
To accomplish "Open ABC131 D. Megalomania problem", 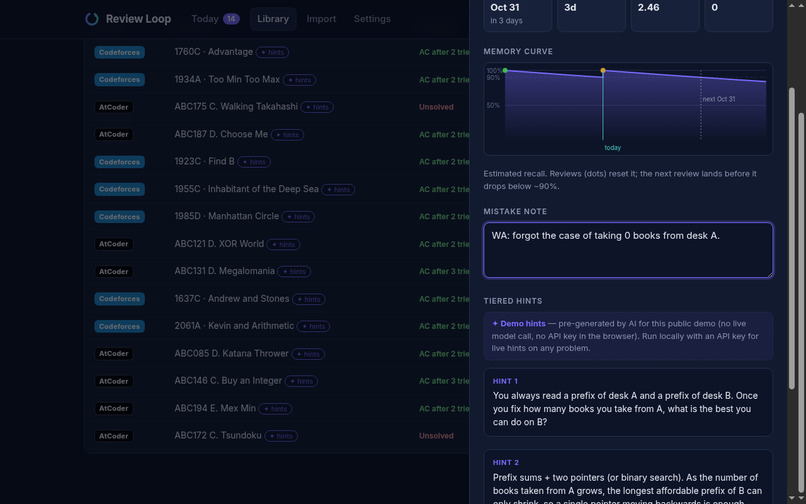I will coord(224,271).
